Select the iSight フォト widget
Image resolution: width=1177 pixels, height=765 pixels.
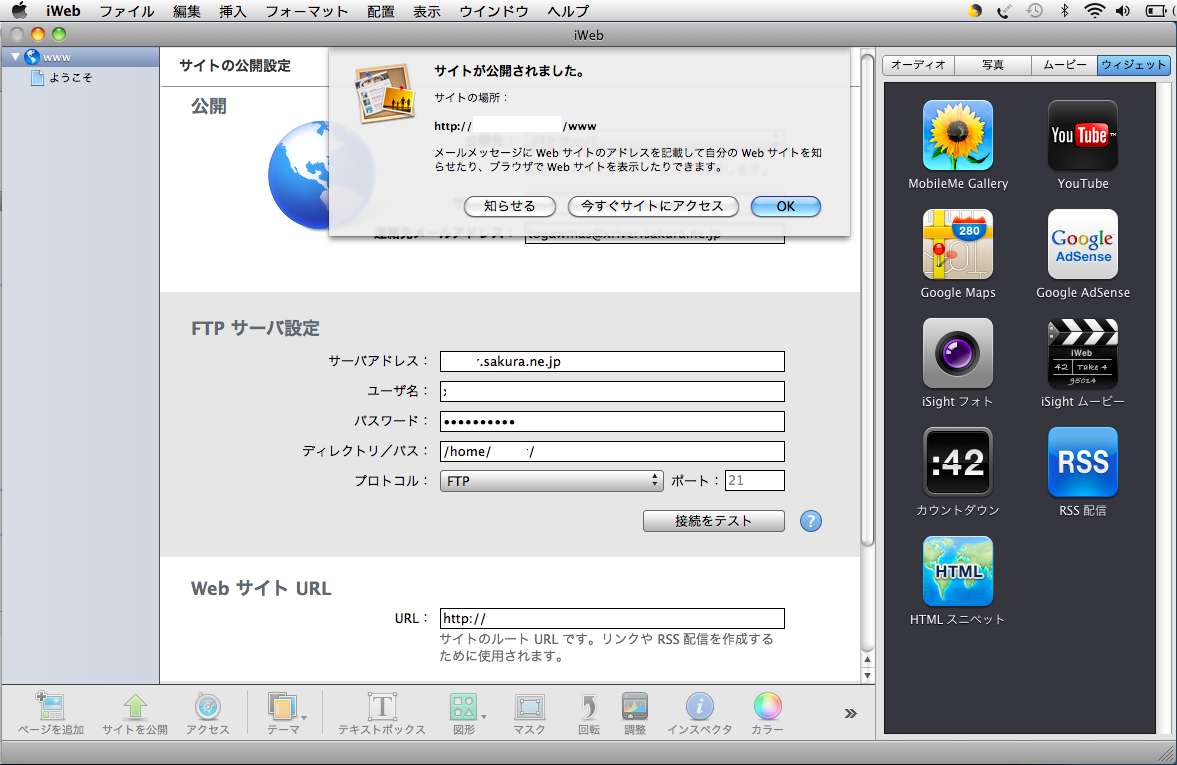(x=957, y=353)
